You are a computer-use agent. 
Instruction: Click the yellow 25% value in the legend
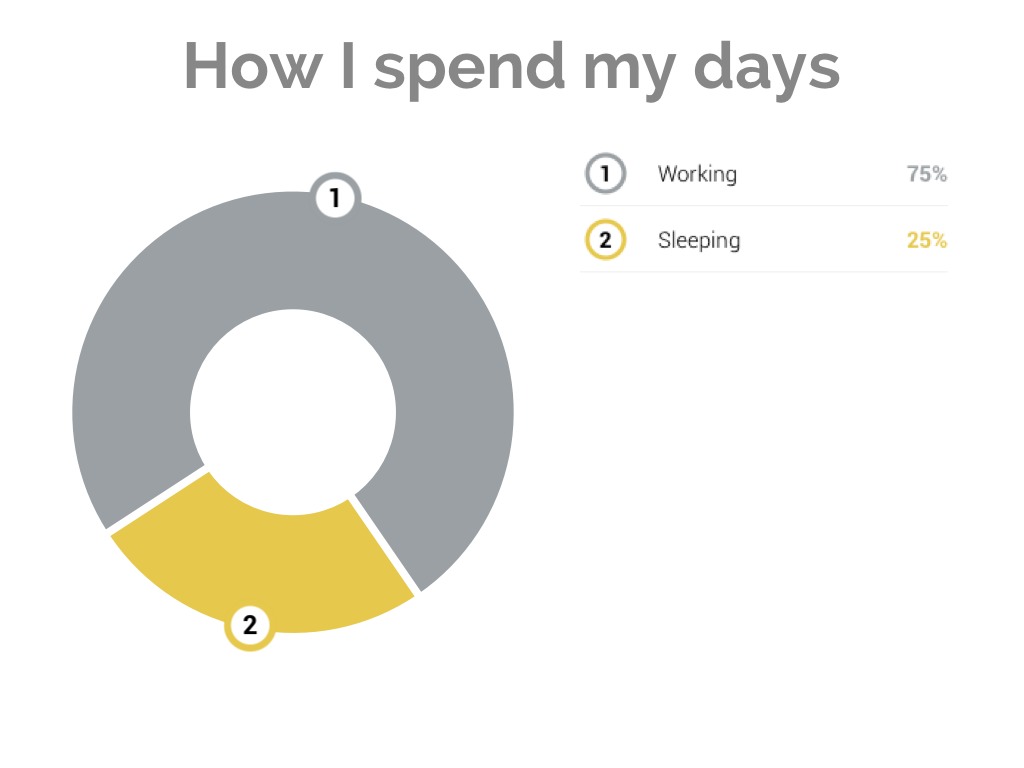pyautogui.click(x=926, y=240)
